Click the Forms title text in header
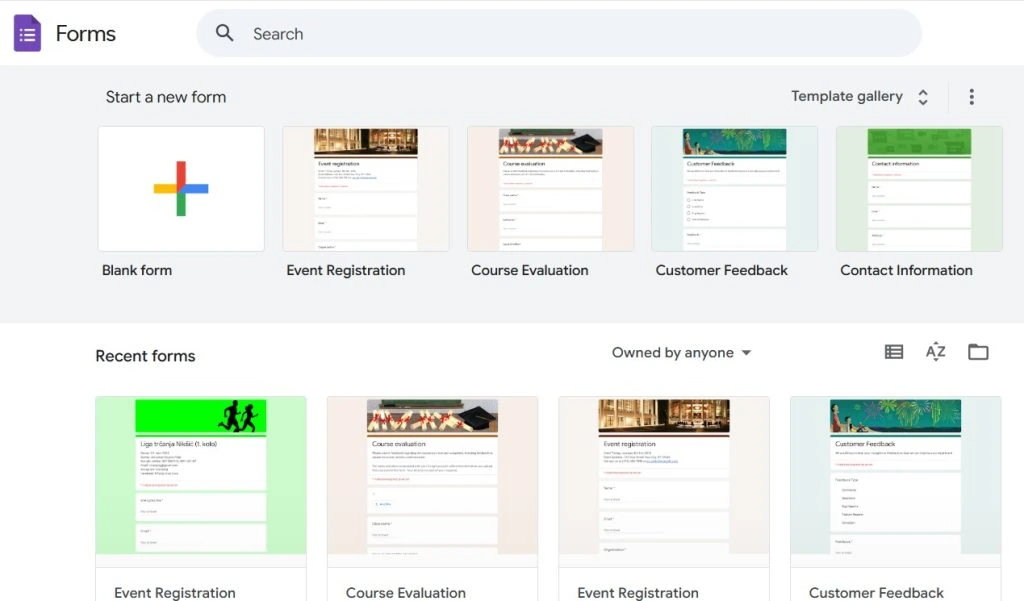 86,34
